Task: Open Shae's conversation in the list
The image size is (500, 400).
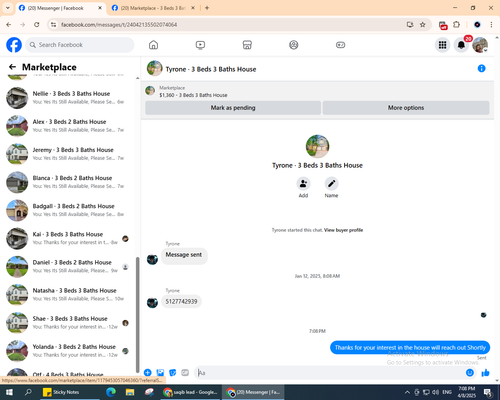Action: tap(69, 323)
